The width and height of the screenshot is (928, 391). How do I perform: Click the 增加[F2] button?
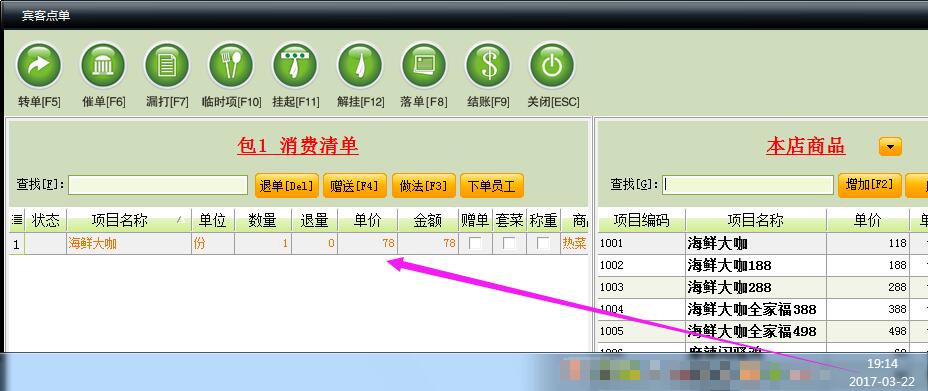(869, 185)
